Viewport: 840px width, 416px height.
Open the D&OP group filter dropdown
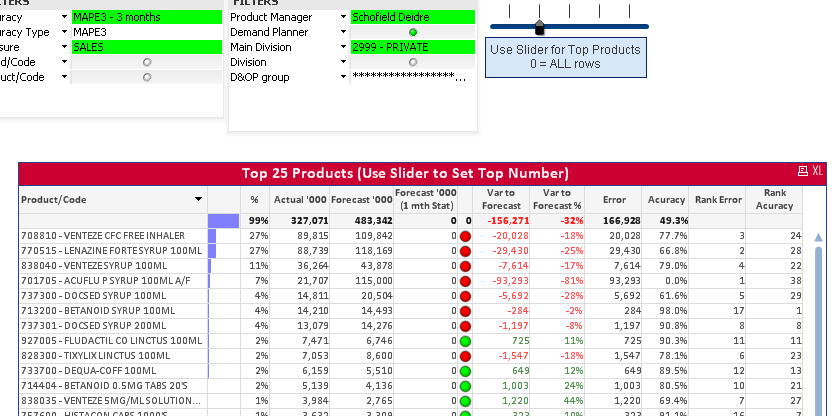point(343,77)
